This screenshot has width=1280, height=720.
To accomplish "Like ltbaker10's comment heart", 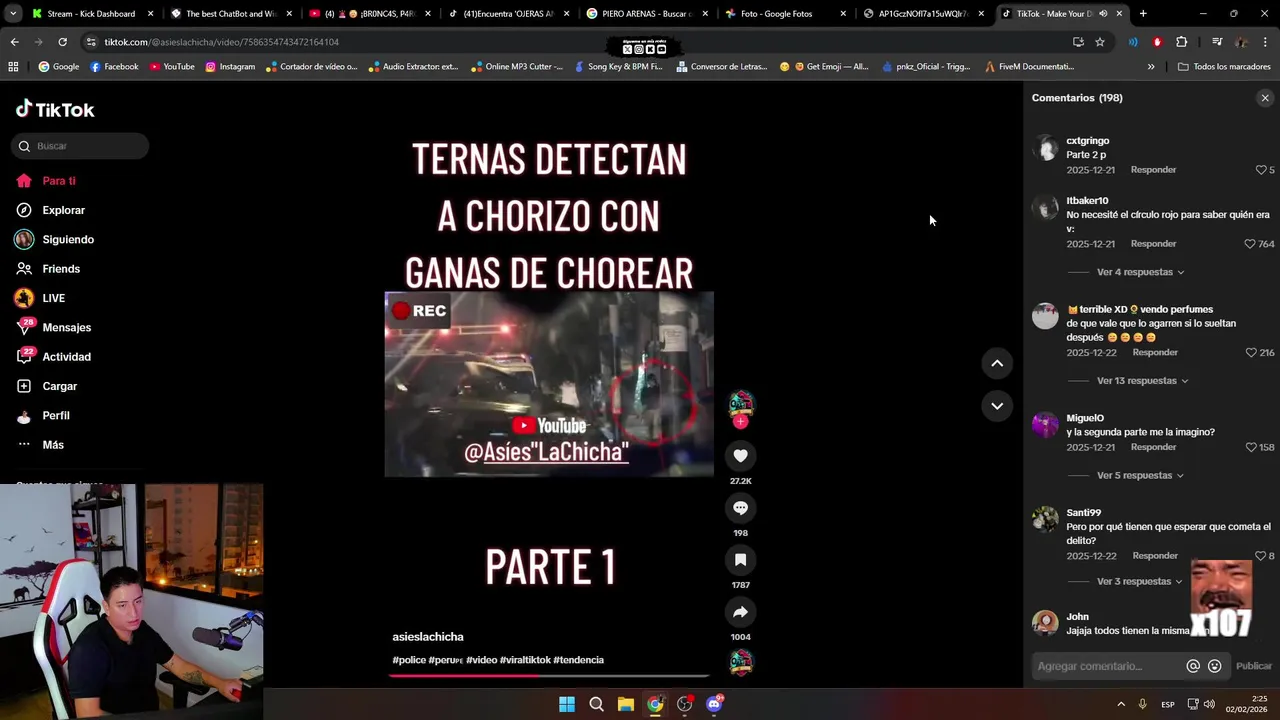I will click(x=1250, y=244).
